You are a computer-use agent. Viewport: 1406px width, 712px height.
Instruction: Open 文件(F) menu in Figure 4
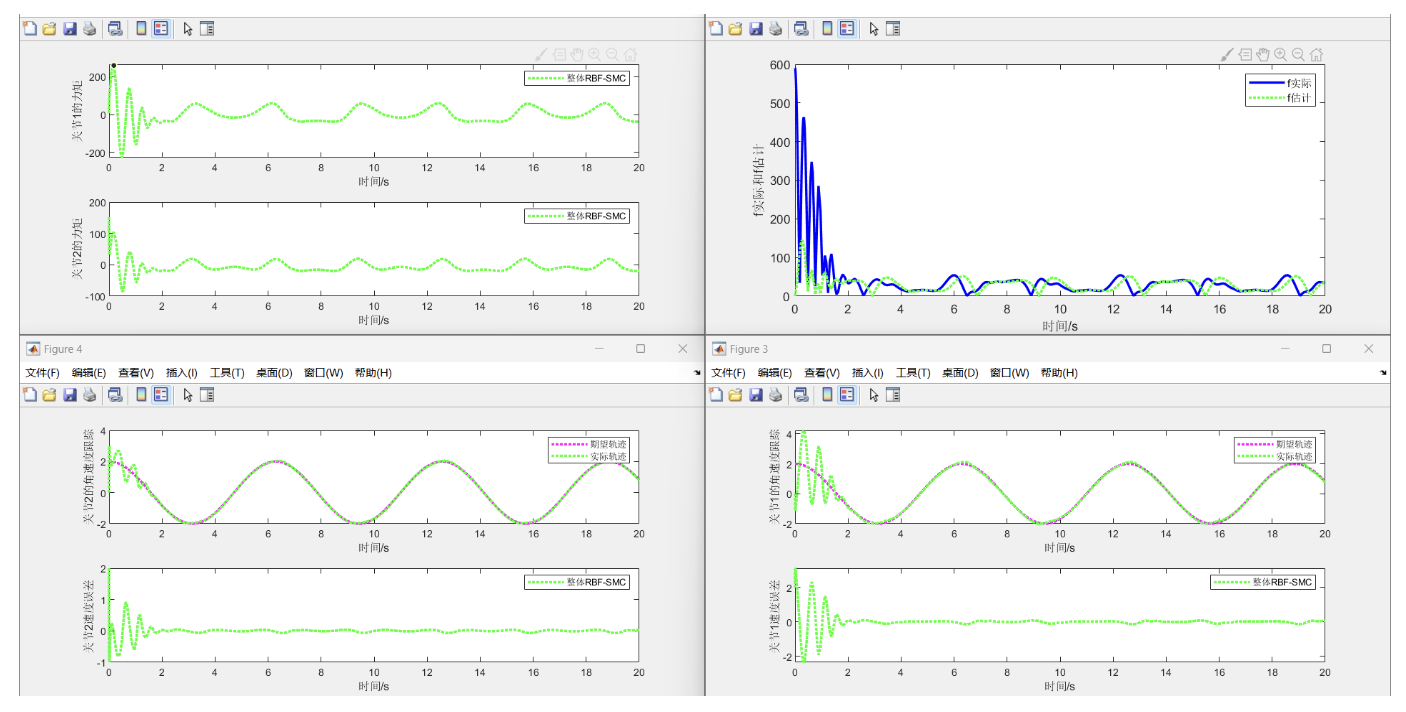click(x=43, y=373)
